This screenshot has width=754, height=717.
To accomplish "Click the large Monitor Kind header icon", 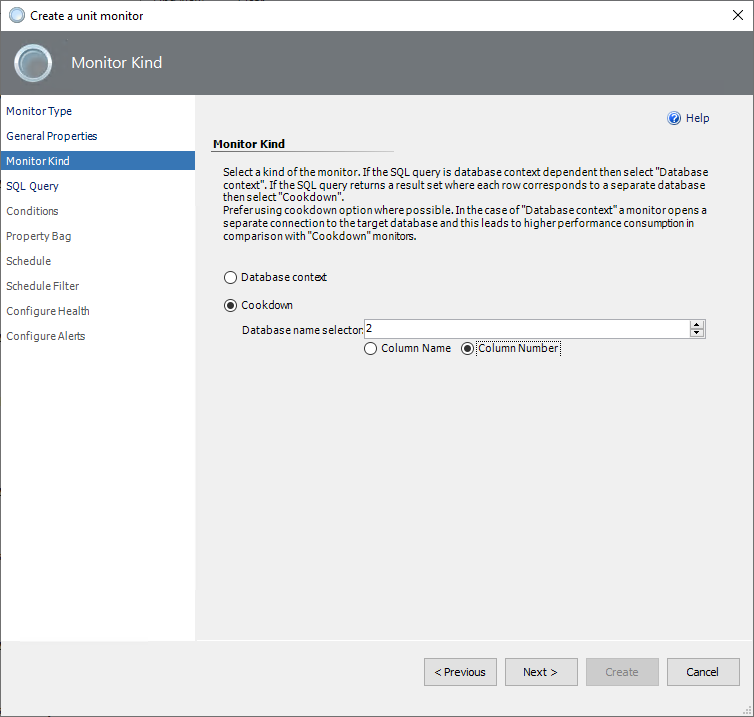I will click(x=33, y=63).
